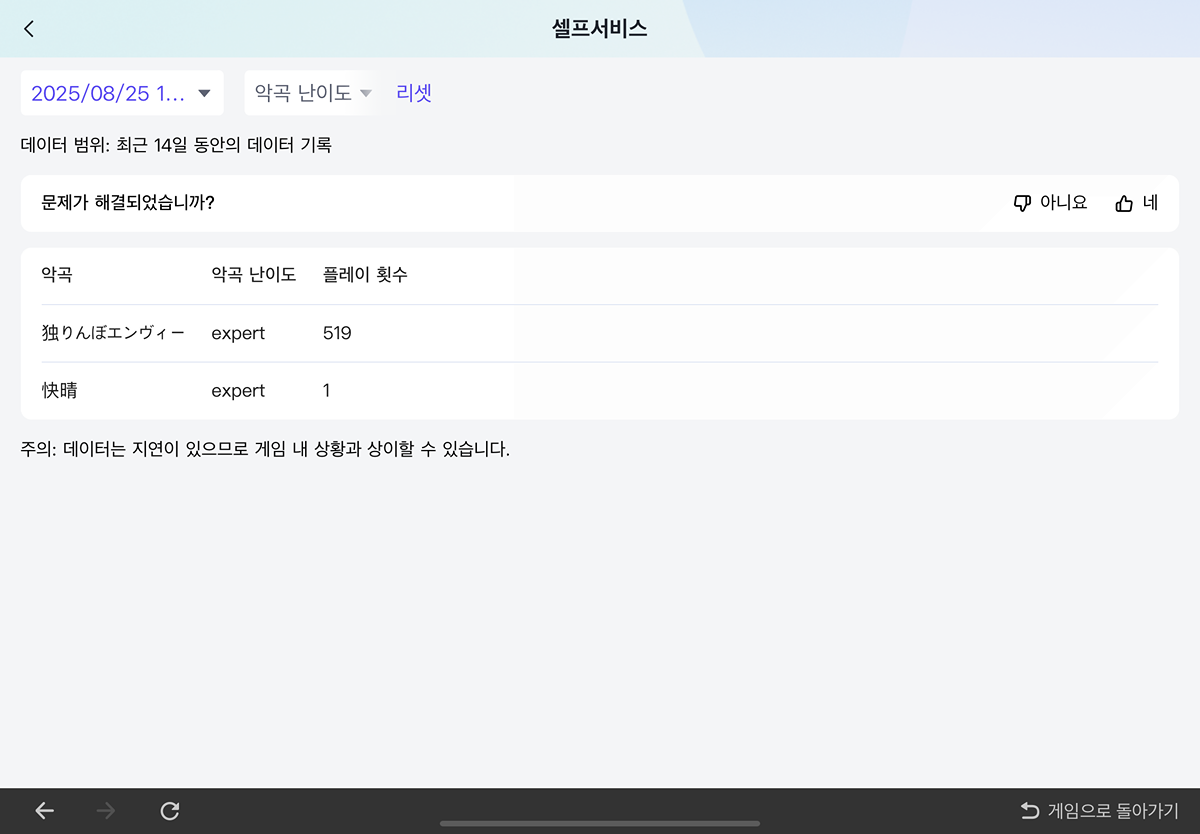Expand the 2025/08/25 date selector arrow
The height and width of the screenshot is (834, 1200).
[x=205, y=93]
